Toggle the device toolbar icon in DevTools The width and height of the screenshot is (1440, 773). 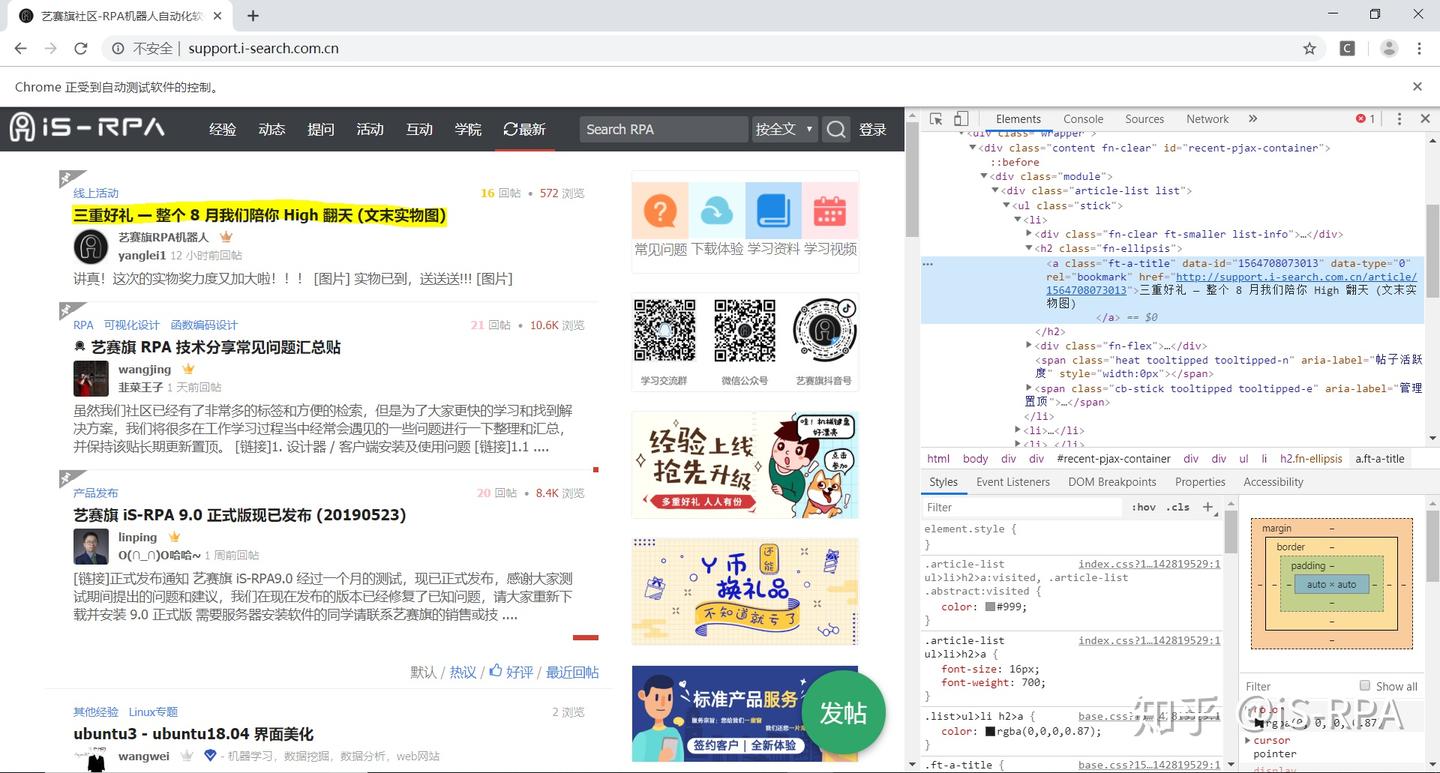click(x=961, y=118)
